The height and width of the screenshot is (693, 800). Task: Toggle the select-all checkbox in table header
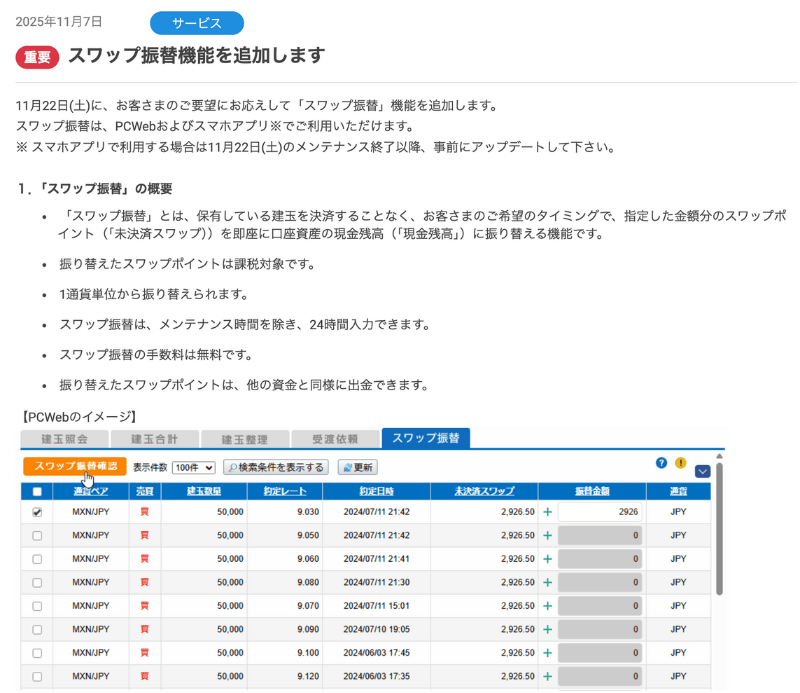37,491
